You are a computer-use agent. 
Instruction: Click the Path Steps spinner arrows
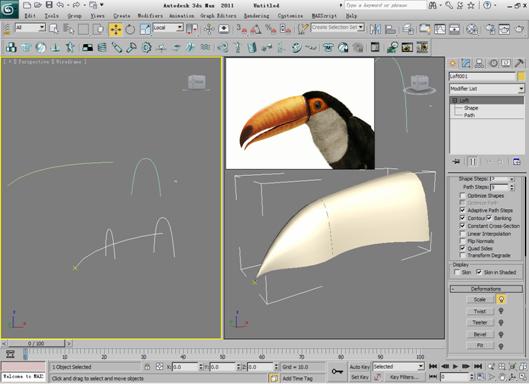coord(512,187)
